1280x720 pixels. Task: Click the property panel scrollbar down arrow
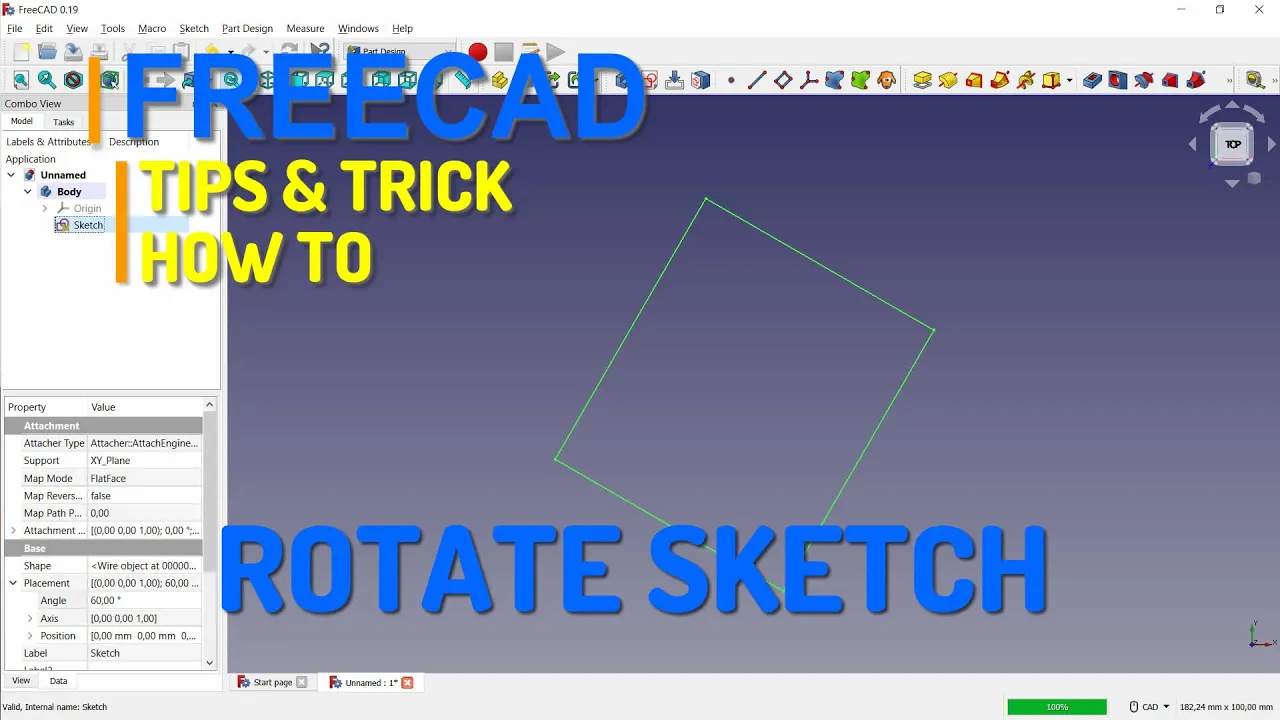click(x=209, y=662)
